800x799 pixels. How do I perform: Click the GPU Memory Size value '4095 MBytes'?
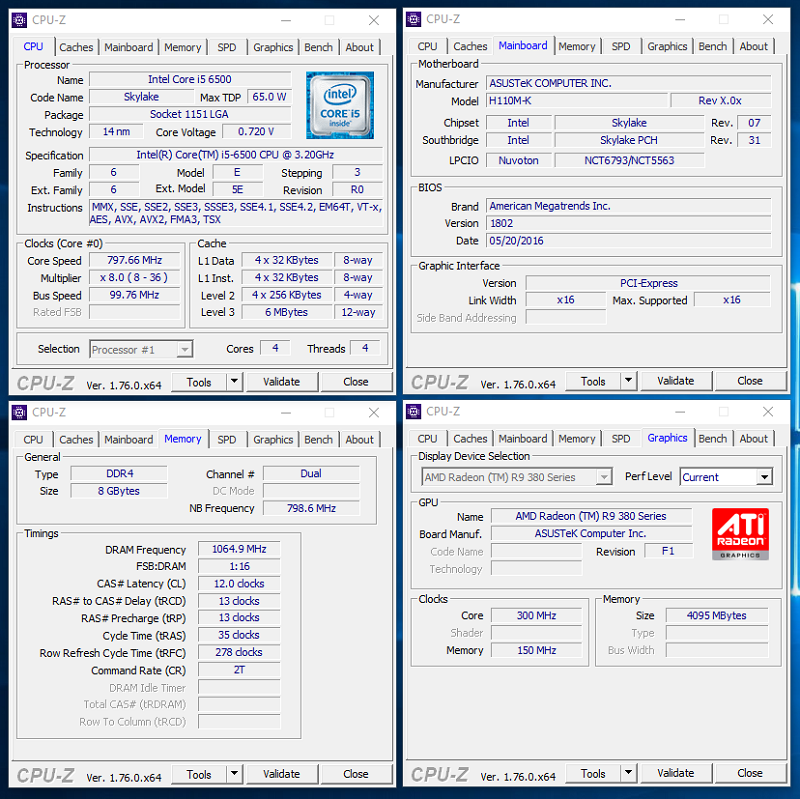(717, 616)
